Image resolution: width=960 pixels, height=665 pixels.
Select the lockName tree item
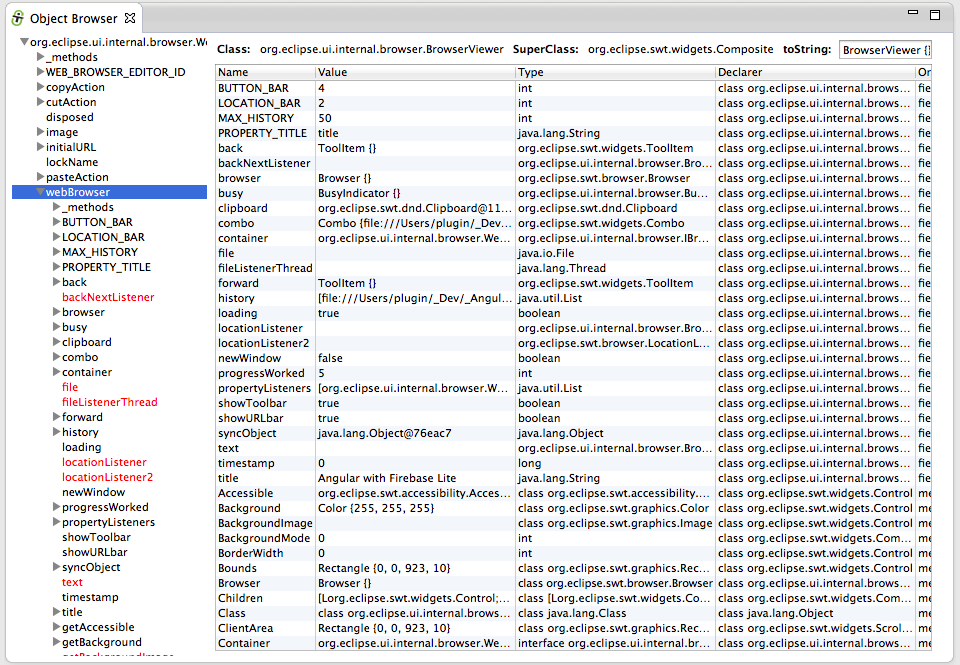click(72, 162)
